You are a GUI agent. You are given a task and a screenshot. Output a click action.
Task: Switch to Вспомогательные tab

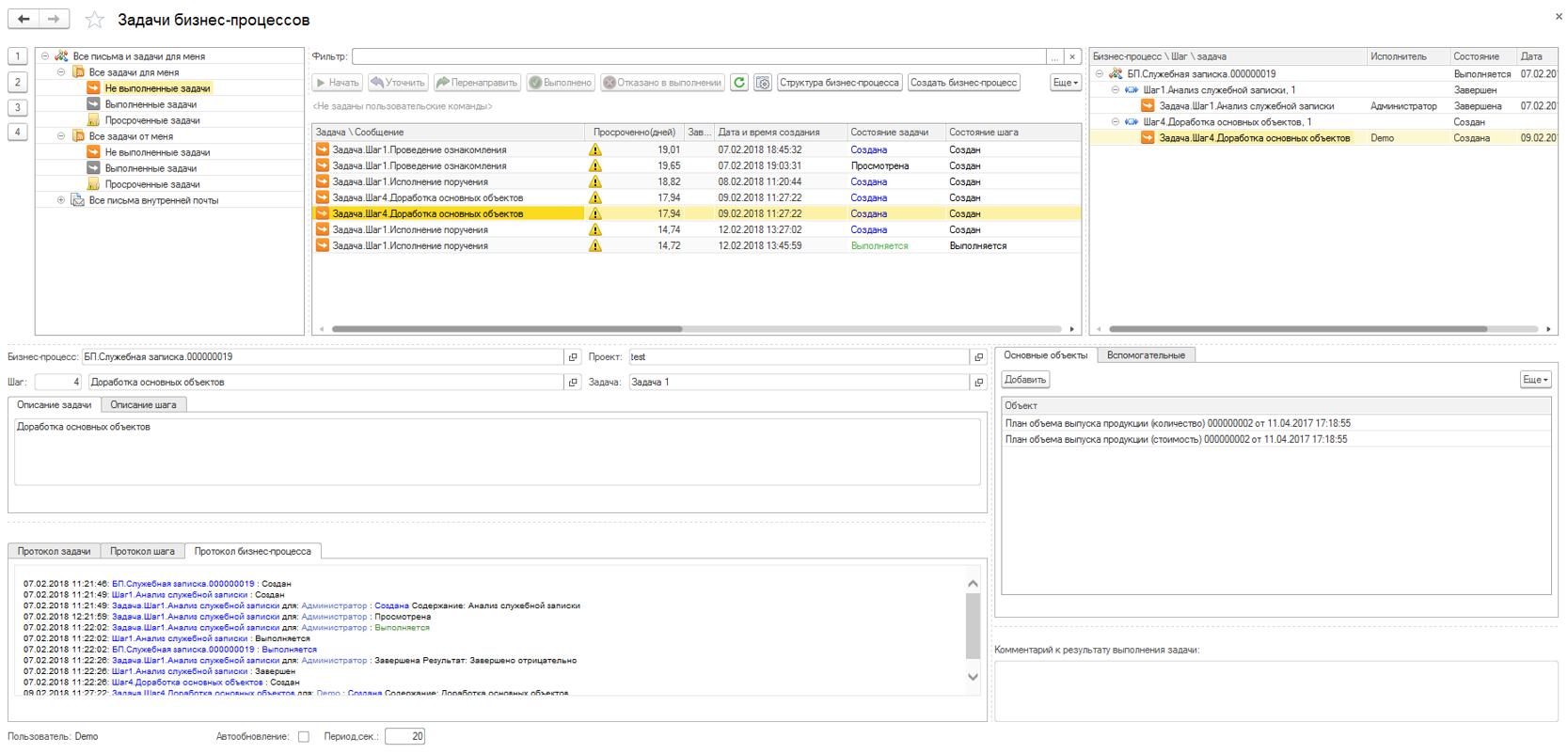click(1146, 355)
